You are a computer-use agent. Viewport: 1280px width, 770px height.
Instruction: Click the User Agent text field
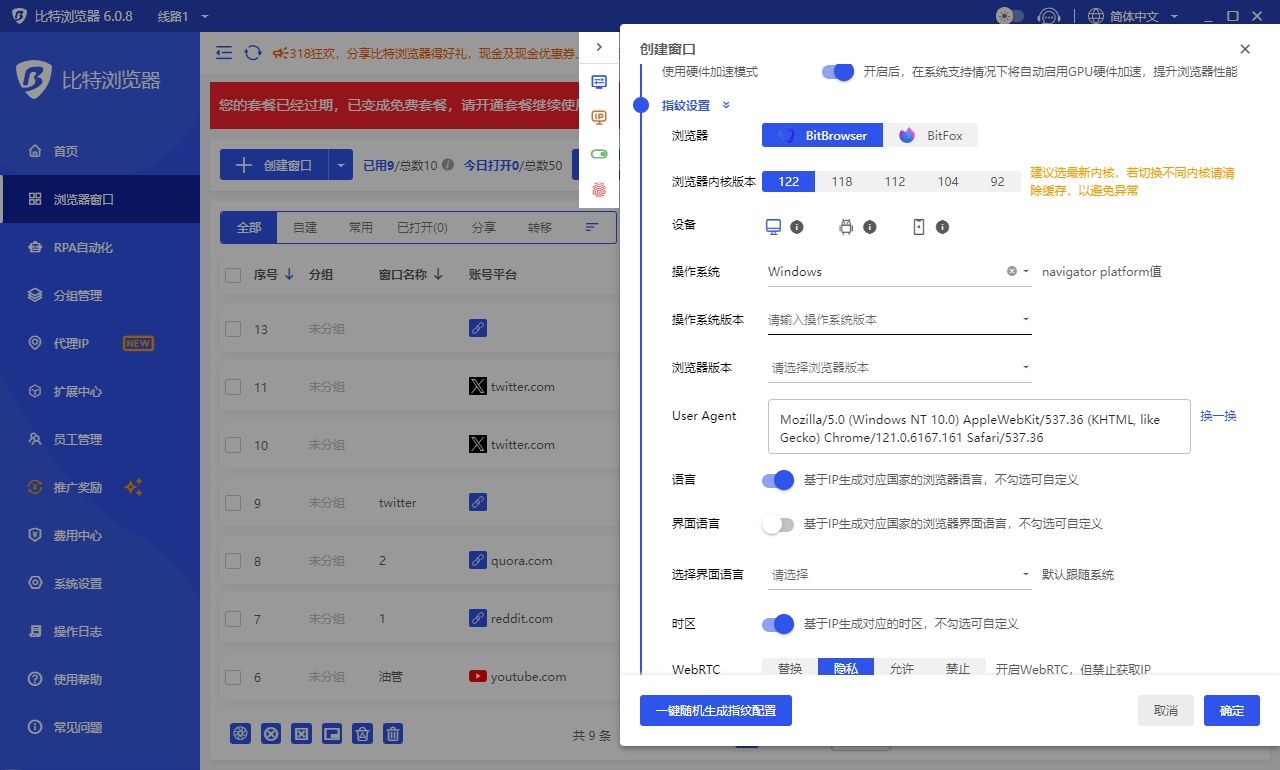tap(979, 428)
